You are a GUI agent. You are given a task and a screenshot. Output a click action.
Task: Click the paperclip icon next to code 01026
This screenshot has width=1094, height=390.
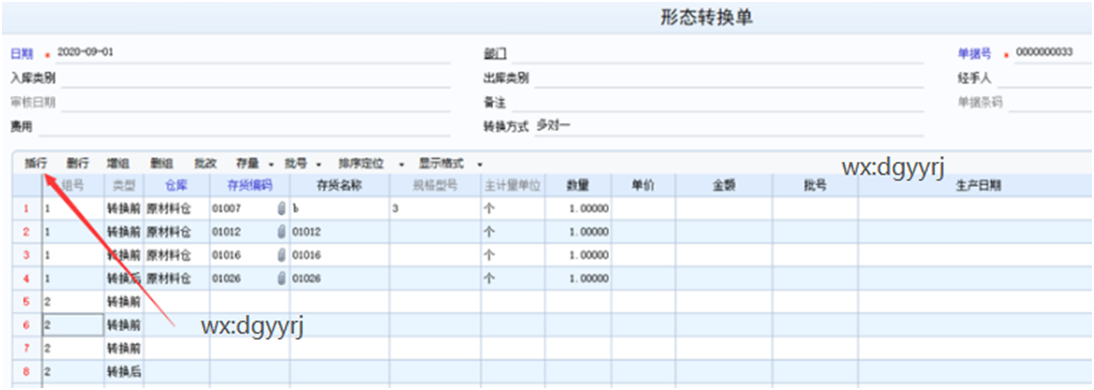tap(282, 279)
